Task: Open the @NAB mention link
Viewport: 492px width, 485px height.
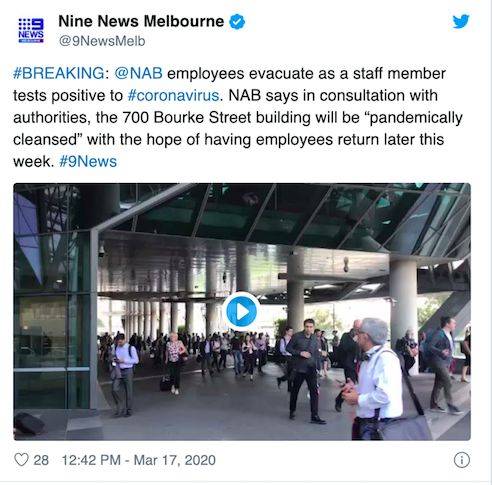Action: pyautogui.click(x=138, y=73)
